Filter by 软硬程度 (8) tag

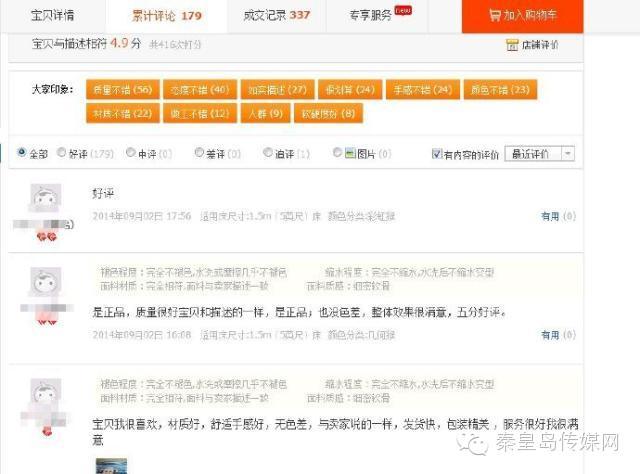click(x=328, y=113)
